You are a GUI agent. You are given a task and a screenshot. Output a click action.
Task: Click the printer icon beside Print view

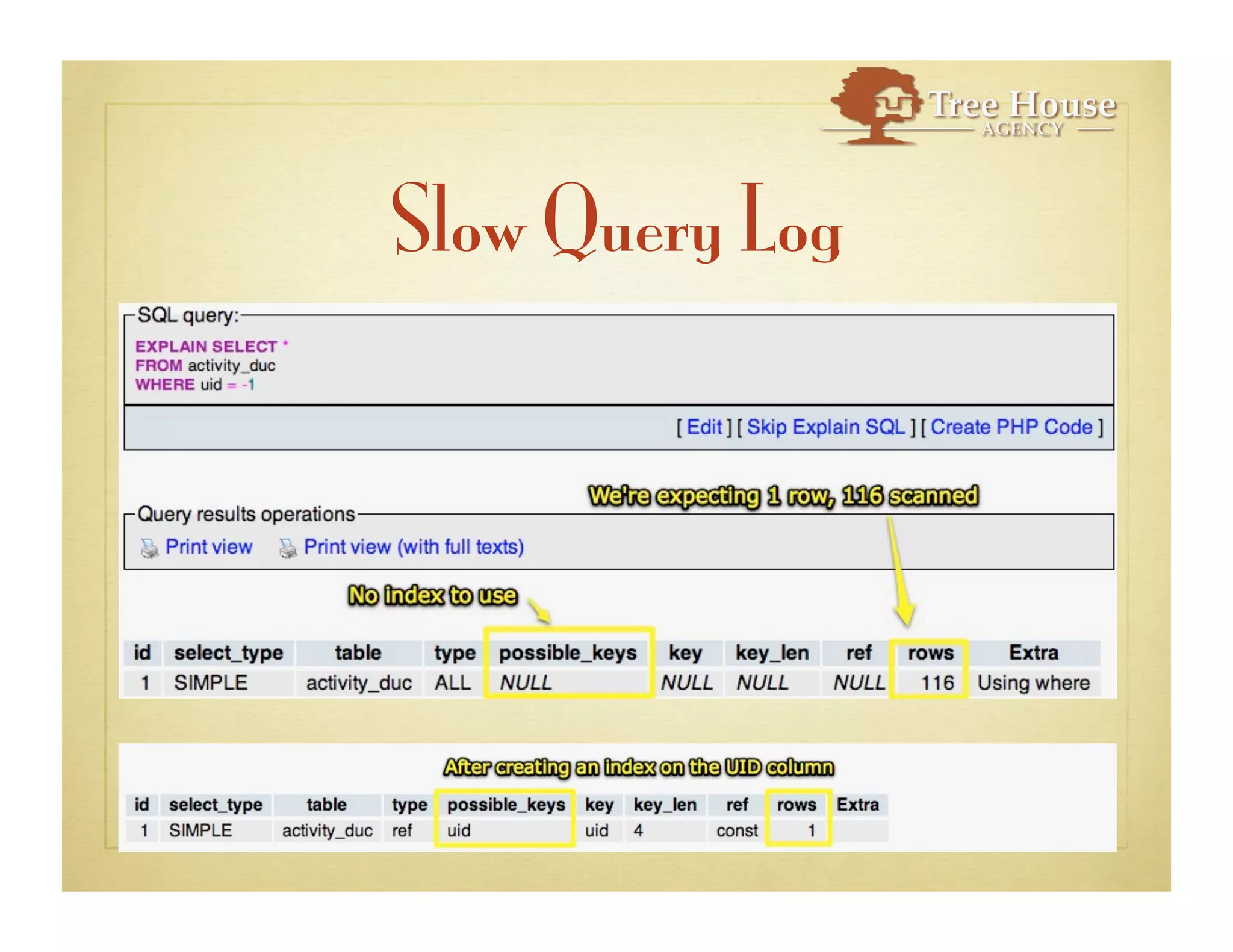point(149,548)
